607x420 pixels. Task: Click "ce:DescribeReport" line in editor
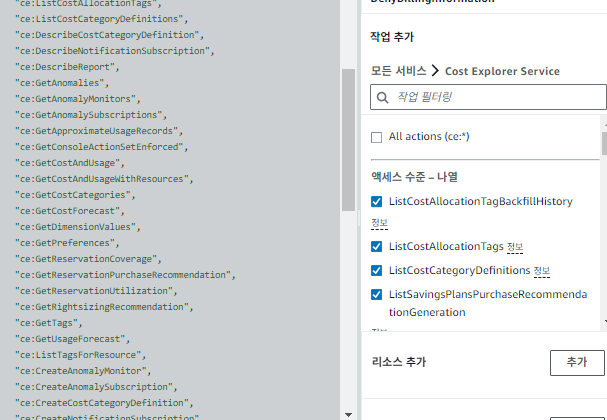click(x=67, y=67)
